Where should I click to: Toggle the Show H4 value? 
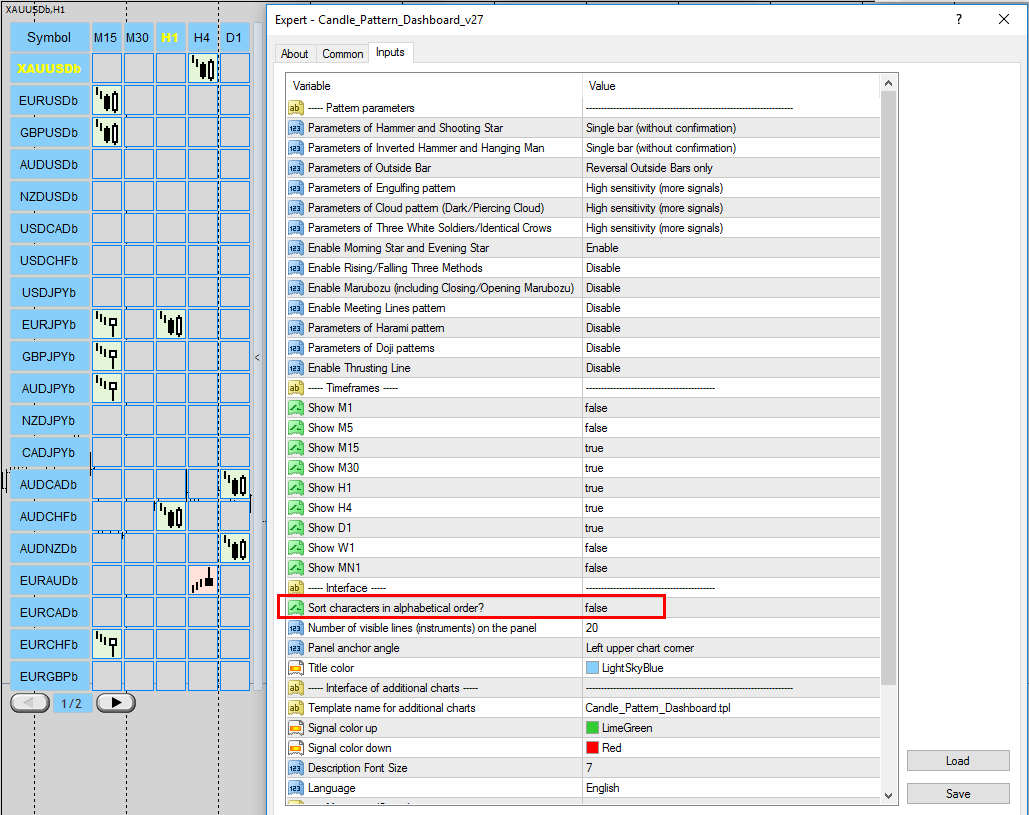(x=730, y=508)
